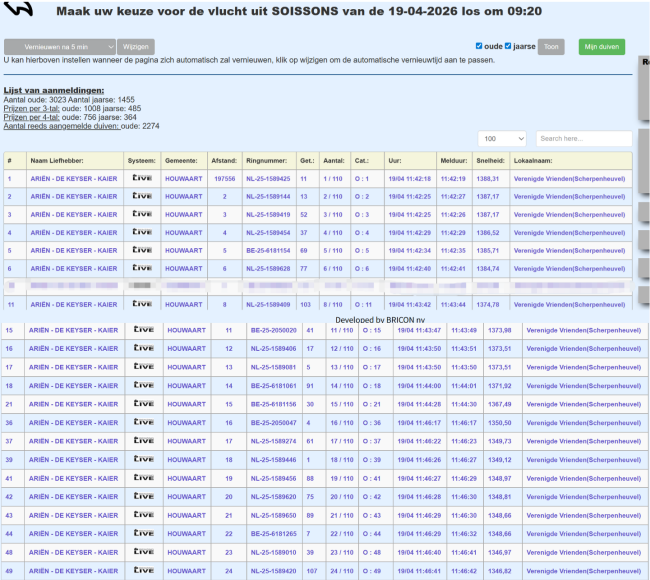The image size is (650, 580).
Task: Open the rows-per-page dropdown showing 100
Action: coord(502,139)
